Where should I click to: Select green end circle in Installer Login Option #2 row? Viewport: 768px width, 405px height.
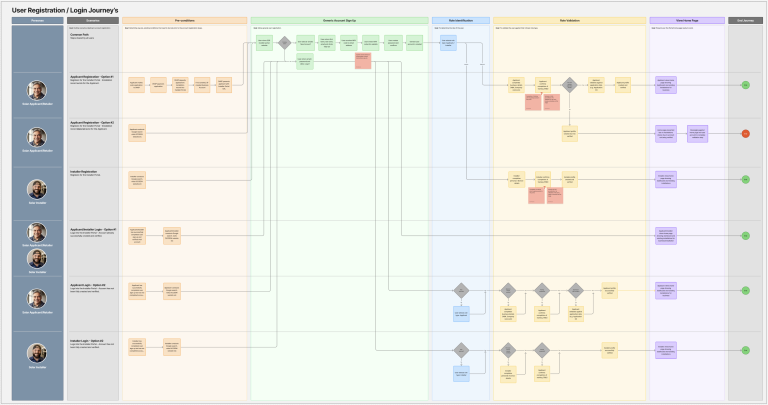coord(745,351)
